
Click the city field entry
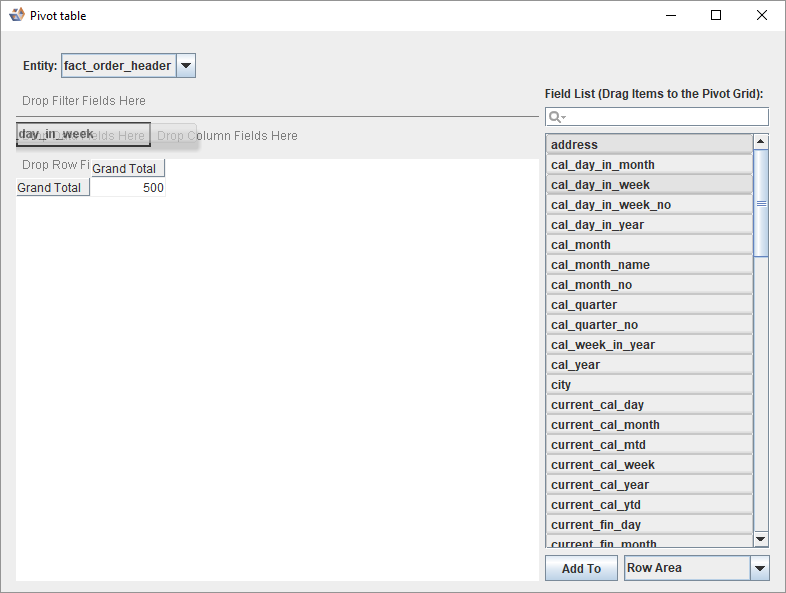tap(649, 385)
